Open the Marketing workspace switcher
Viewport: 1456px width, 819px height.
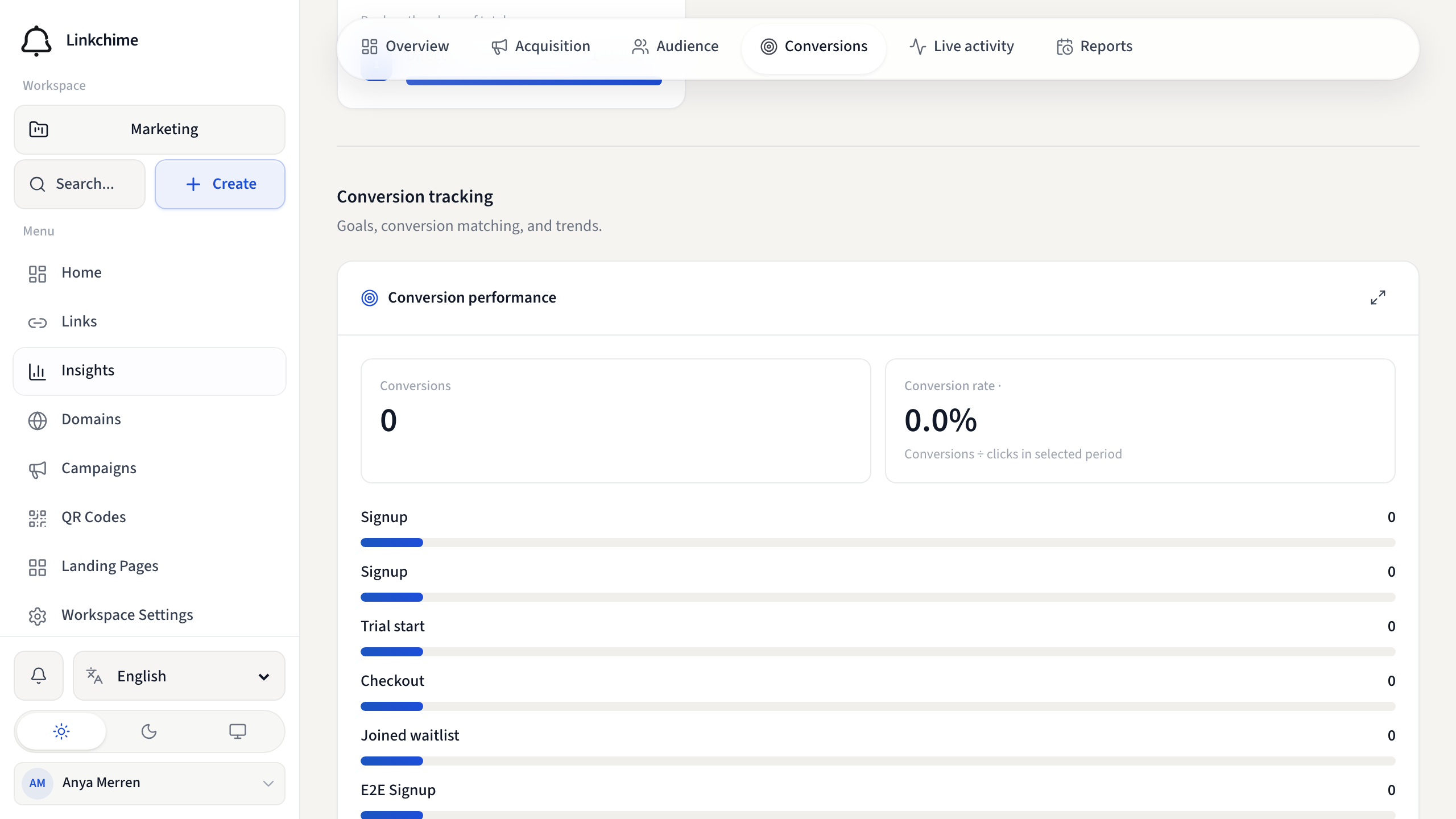pyautogui.click(x=150, y=129)
